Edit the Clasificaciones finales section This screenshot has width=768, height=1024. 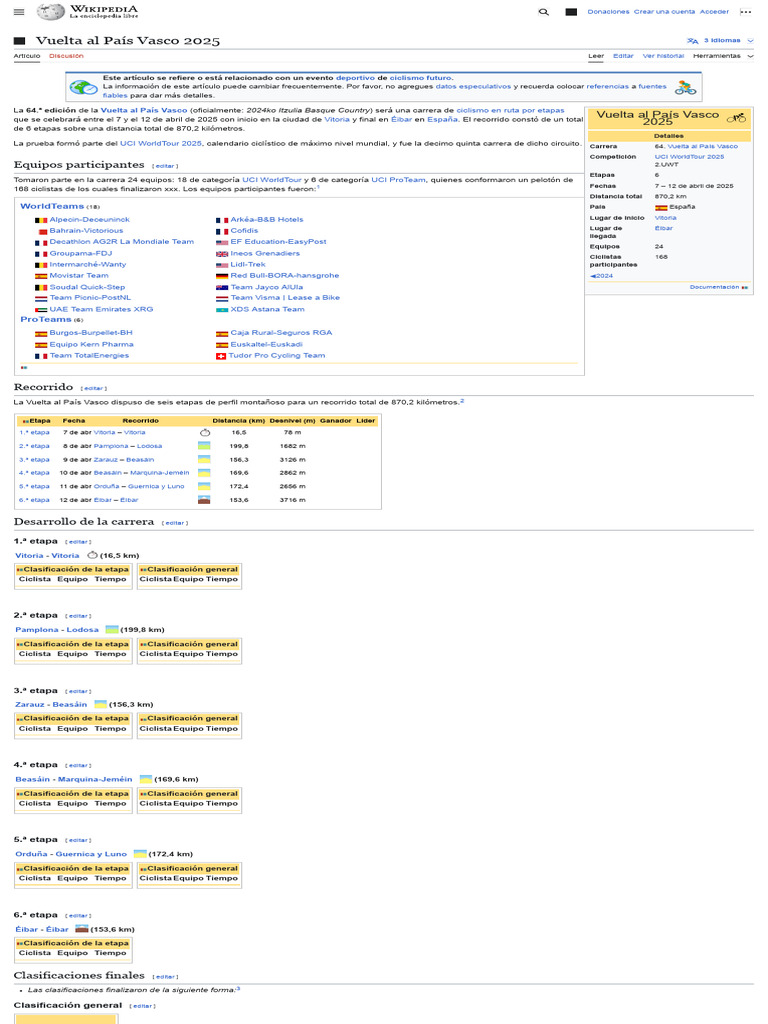[x=165, y=977]
